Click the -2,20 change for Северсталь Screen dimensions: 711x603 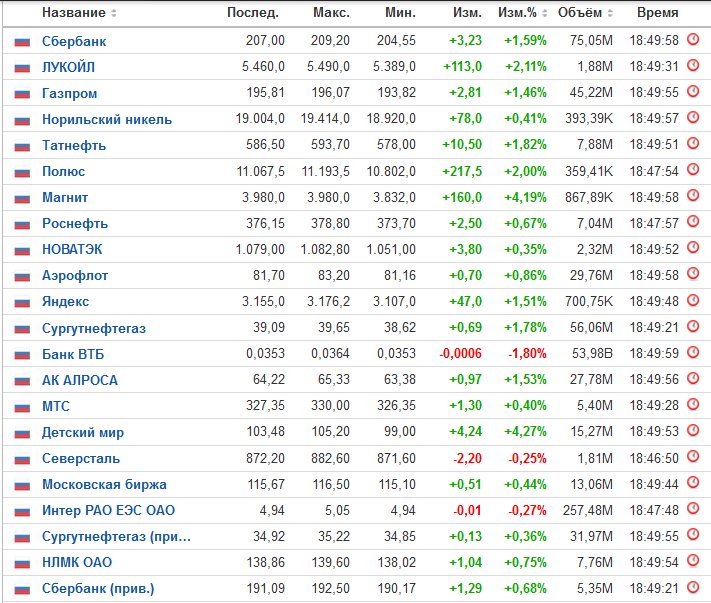coord(467,458)
